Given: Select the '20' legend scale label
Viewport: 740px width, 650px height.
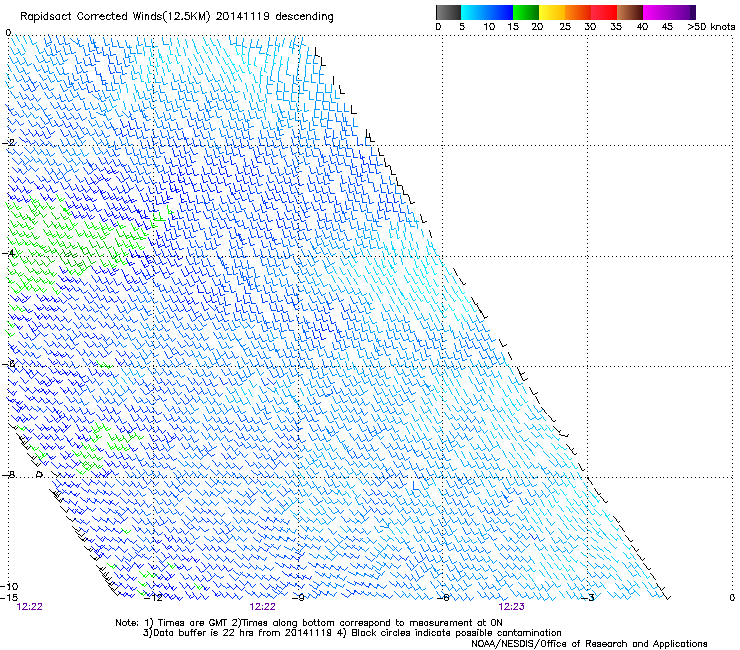Looking at the screenshot, I should click(537, 27).
